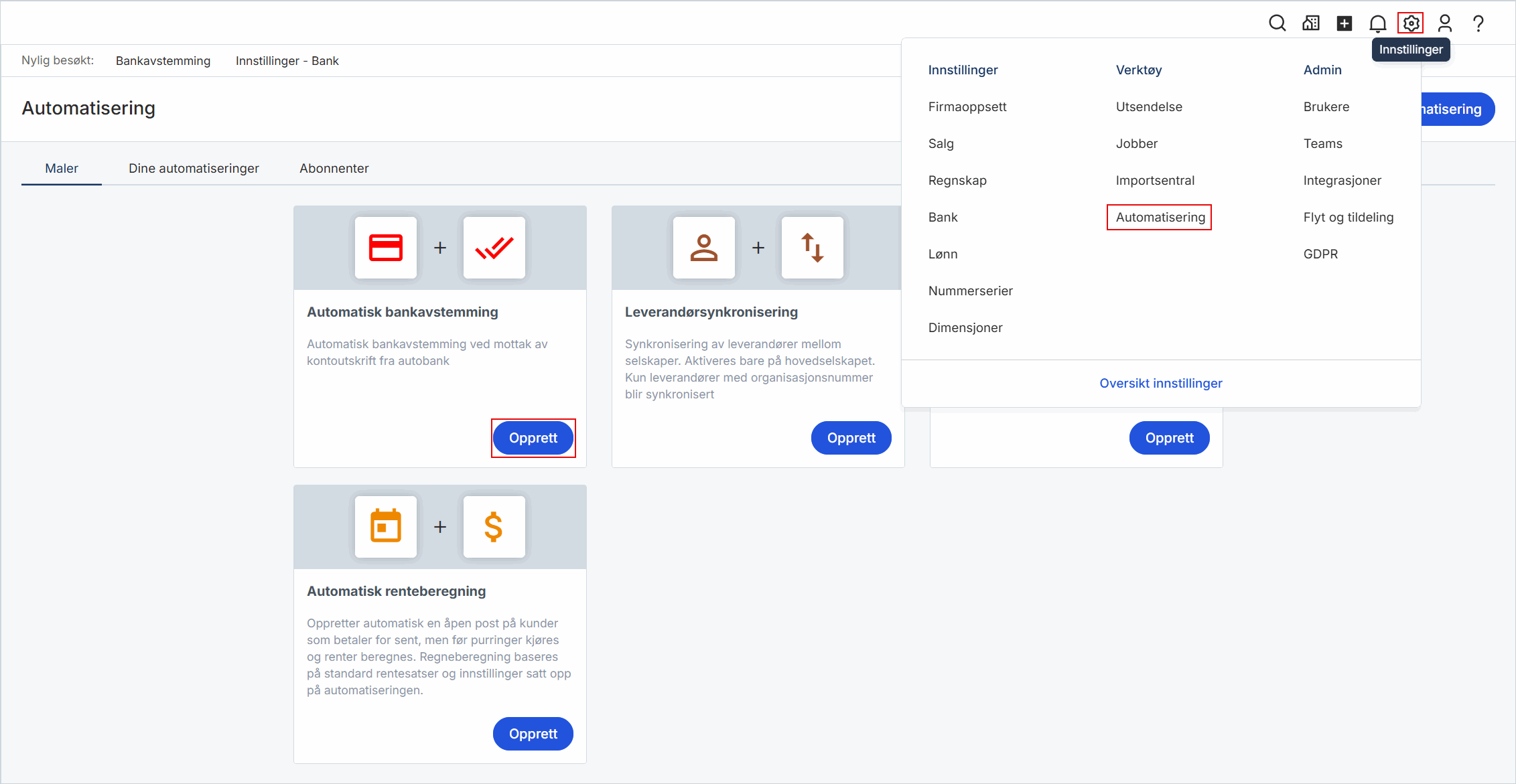Screen dimensions: 1516x784
Task: Click the supplier person icon
Action: pos(704,248)
